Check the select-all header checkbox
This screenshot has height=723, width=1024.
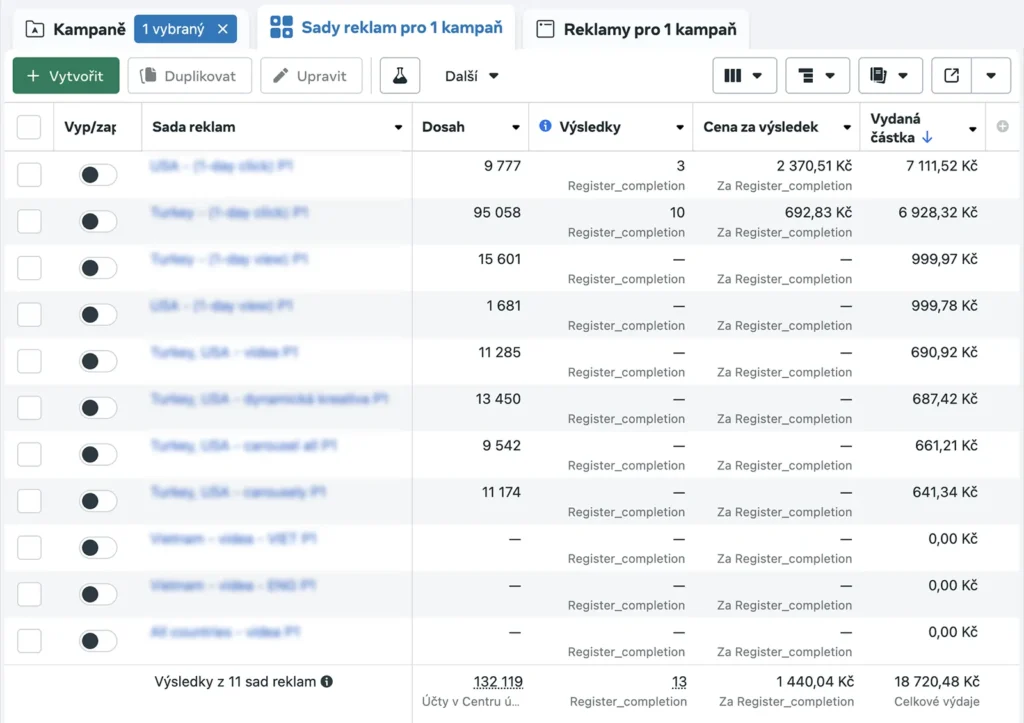pos(29,127)
